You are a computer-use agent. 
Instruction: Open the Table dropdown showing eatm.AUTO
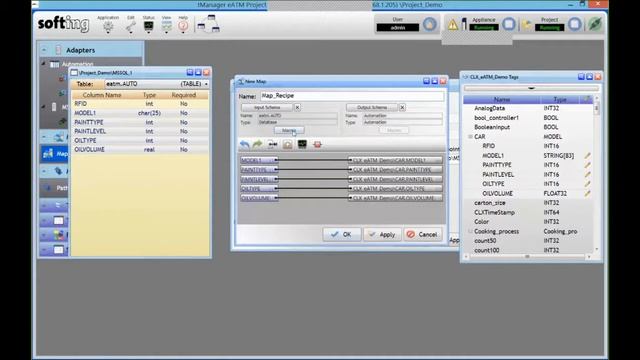coord(157,84)
